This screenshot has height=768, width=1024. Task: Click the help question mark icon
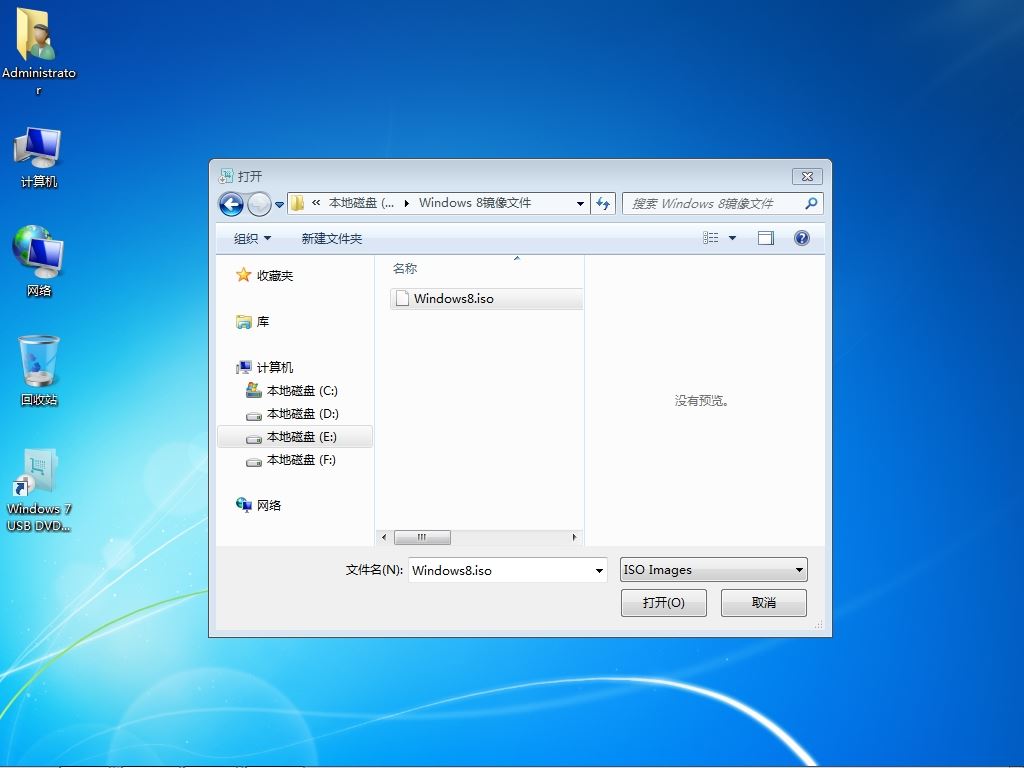coord(802,238)
